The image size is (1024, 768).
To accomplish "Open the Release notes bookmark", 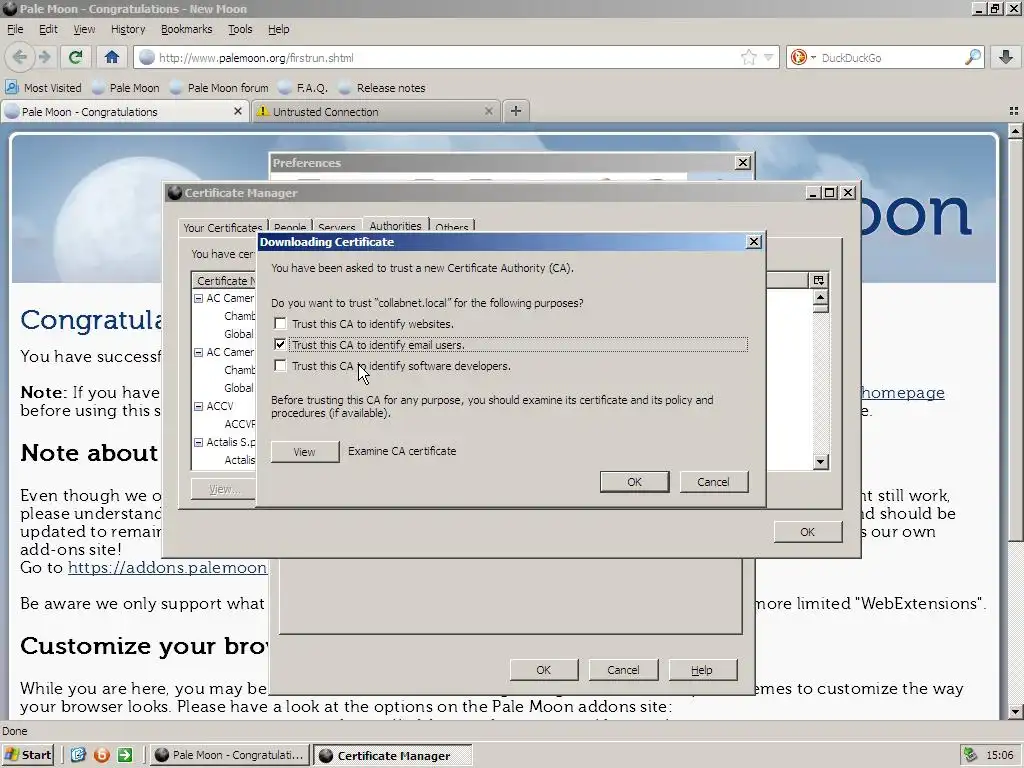I will (x=382, y=88).
